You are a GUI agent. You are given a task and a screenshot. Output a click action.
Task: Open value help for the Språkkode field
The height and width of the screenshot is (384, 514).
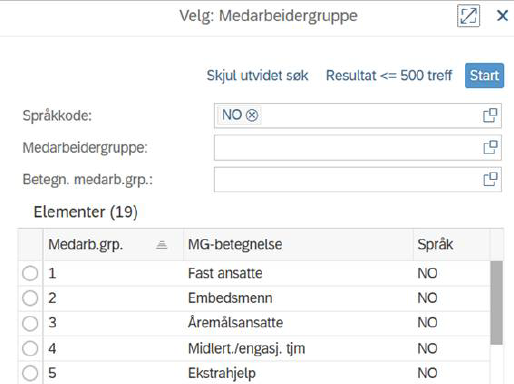point(490,115)
